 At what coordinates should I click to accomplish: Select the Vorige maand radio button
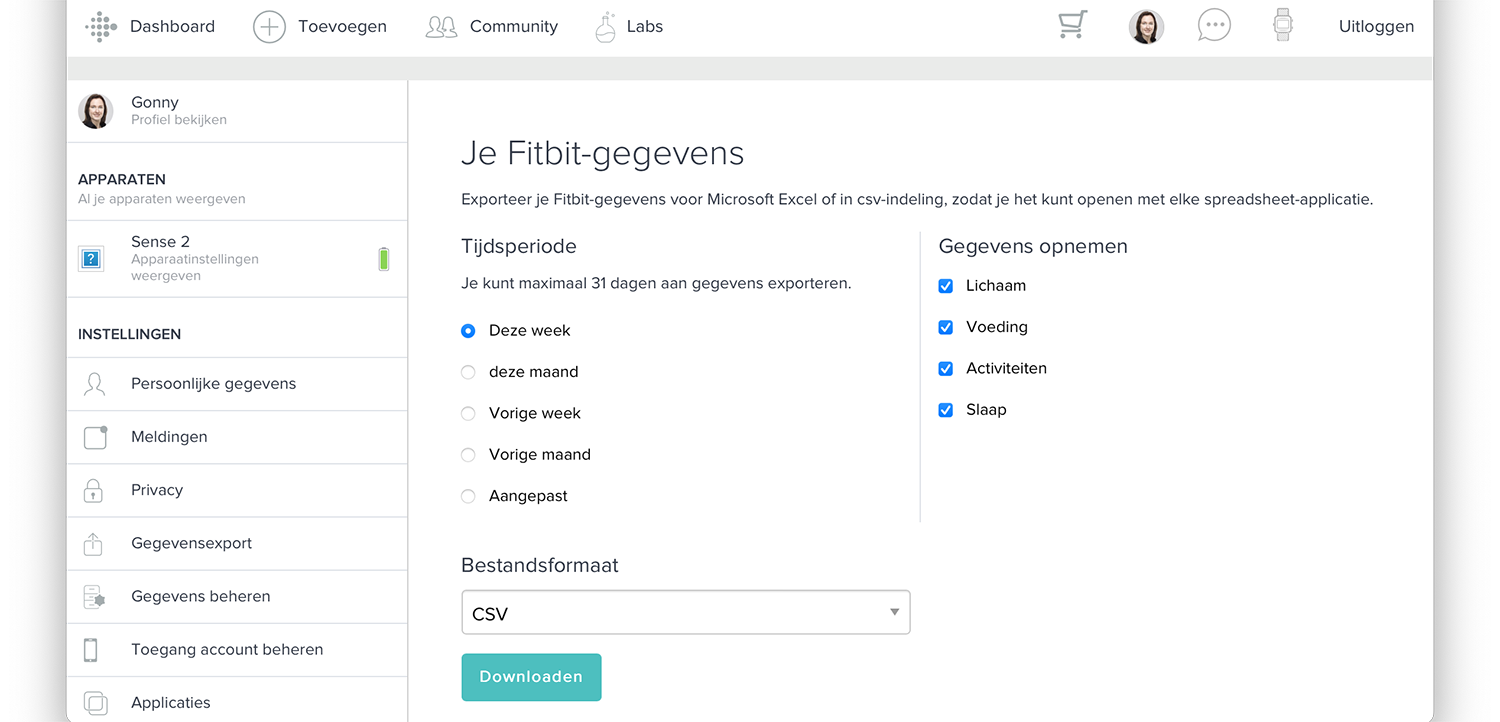[x=468, y=455]
